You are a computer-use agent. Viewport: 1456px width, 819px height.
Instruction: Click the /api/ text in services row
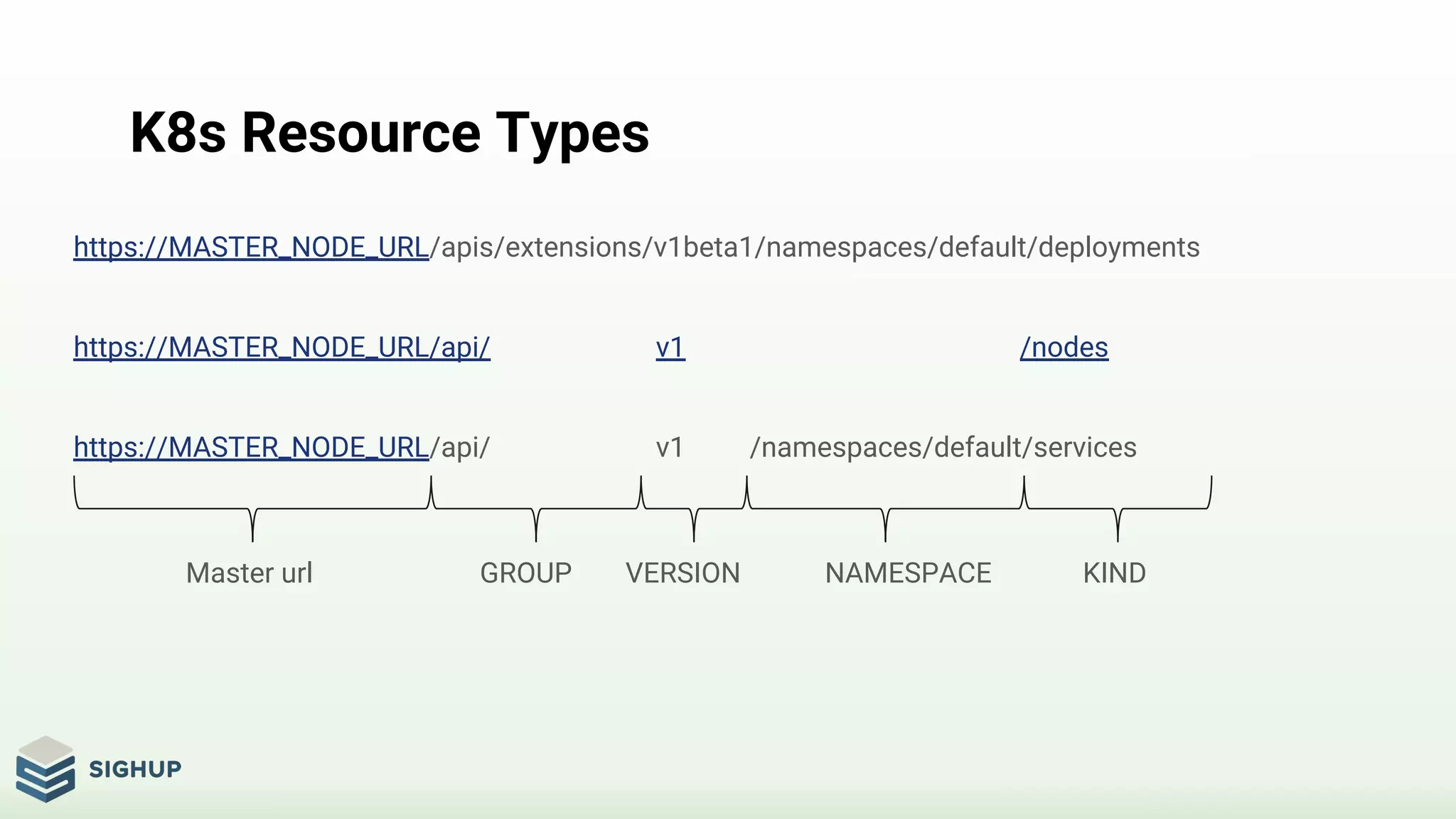[x=461, y=448]
